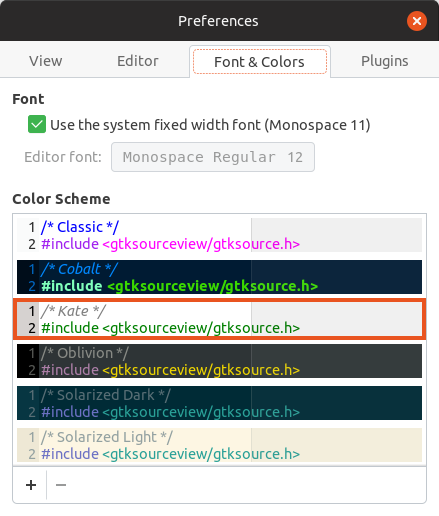Click the Editor font label

pos(63,157)
